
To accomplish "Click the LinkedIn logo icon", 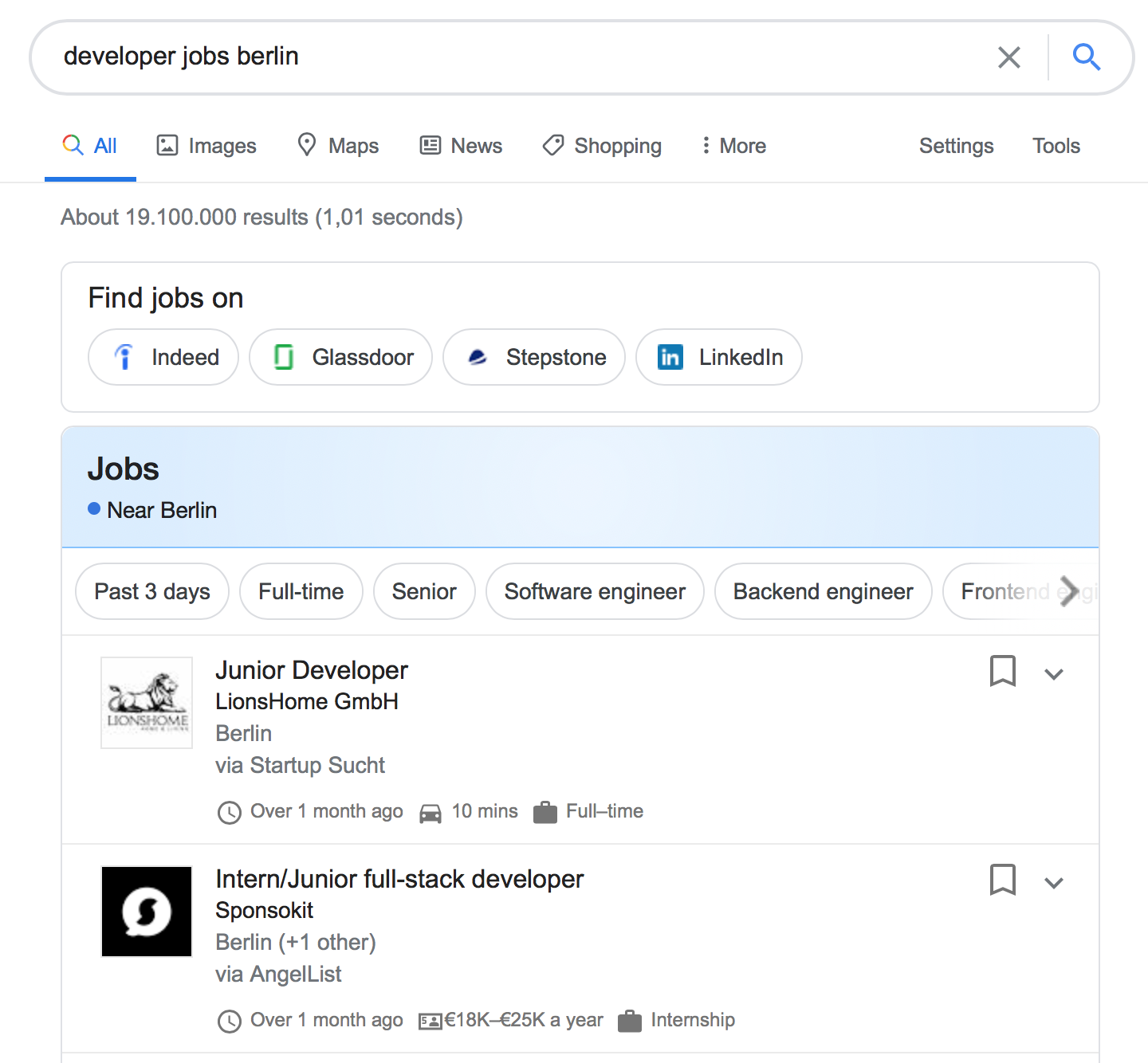I will pyautogui.click(x=670, y=357).
